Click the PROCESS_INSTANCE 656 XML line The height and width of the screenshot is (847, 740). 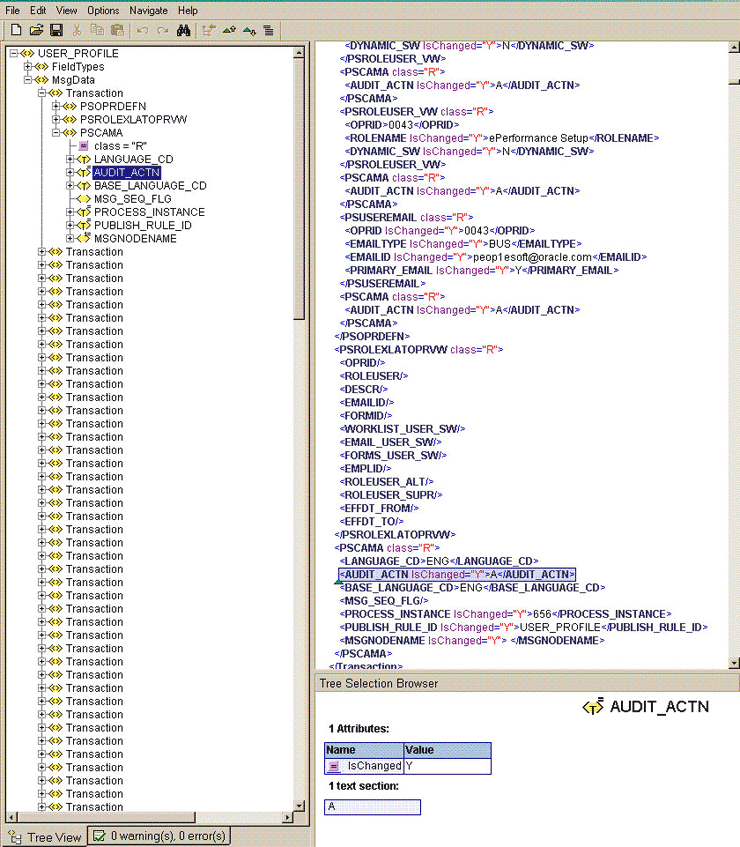(x=505, y=614)
